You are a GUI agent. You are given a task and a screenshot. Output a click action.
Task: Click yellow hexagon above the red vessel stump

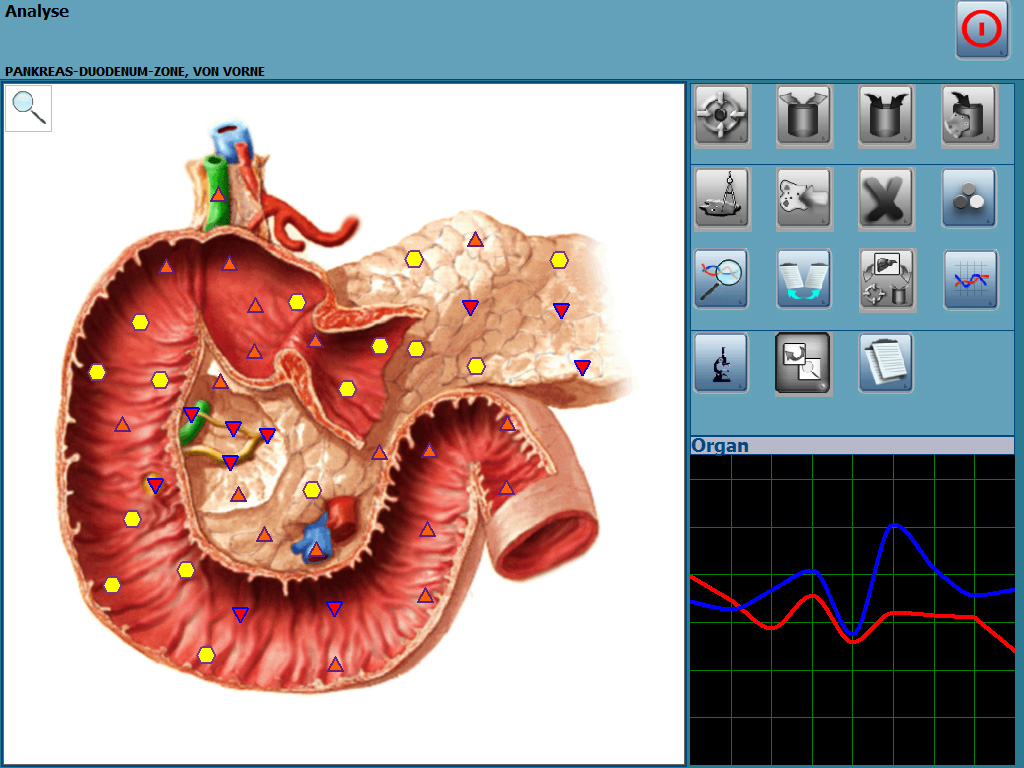312,490
